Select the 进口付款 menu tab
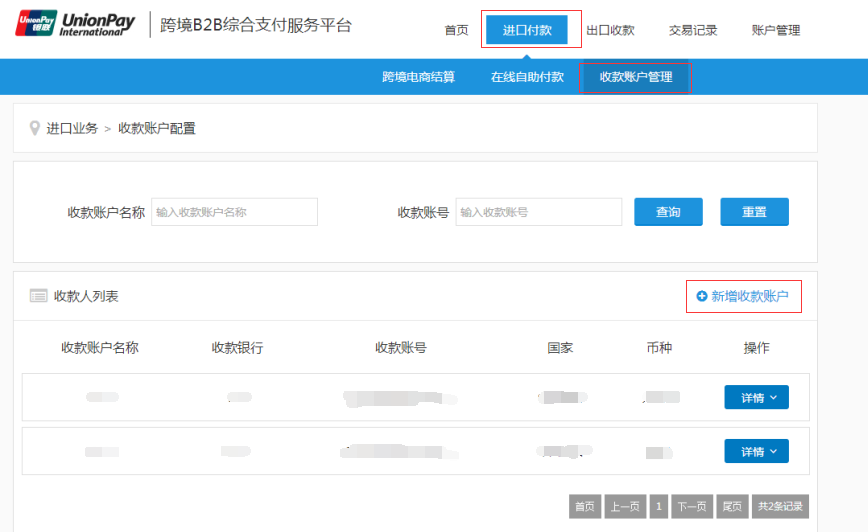The height and width of the screenshot is (532, 868). [527, 30]
